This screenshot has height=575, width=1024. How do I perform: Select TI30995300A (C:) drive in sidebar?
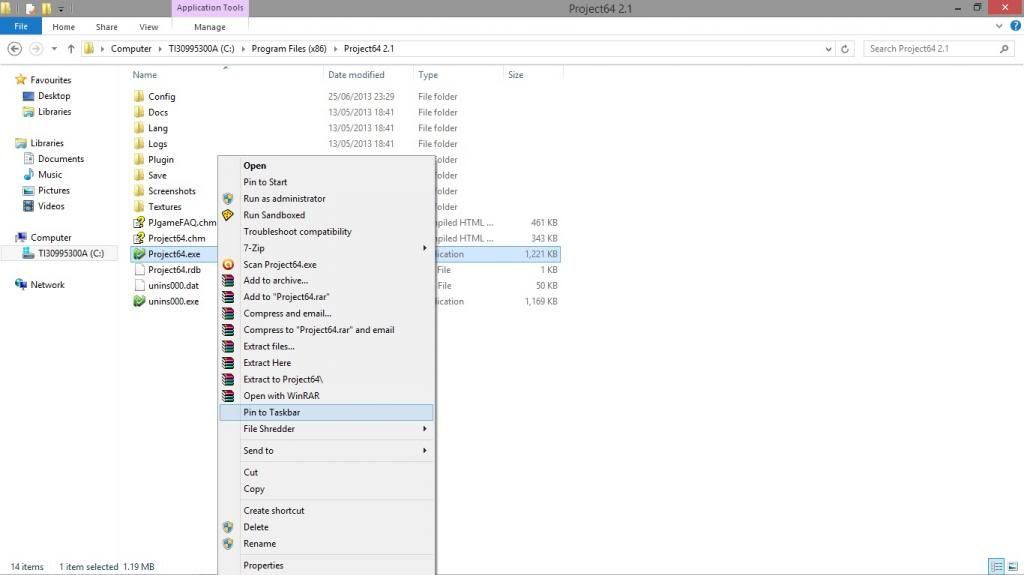click(x=71, y=254)
